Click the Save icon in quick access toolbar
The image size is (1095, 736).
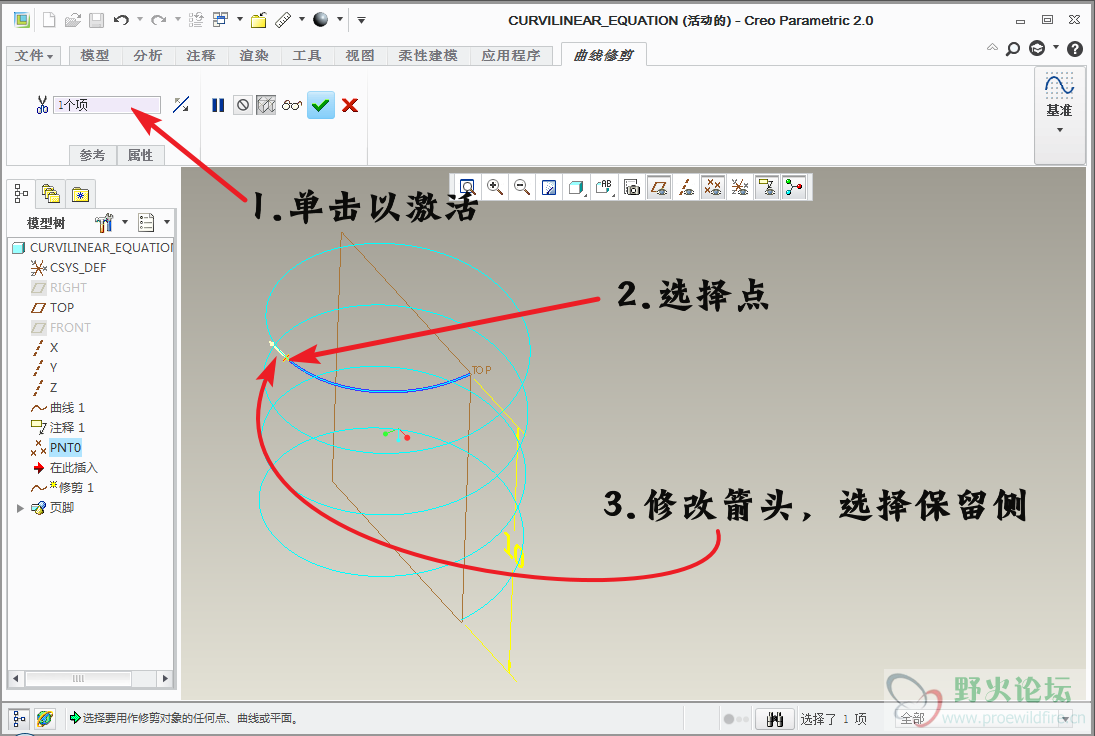[x=96, y=20]
